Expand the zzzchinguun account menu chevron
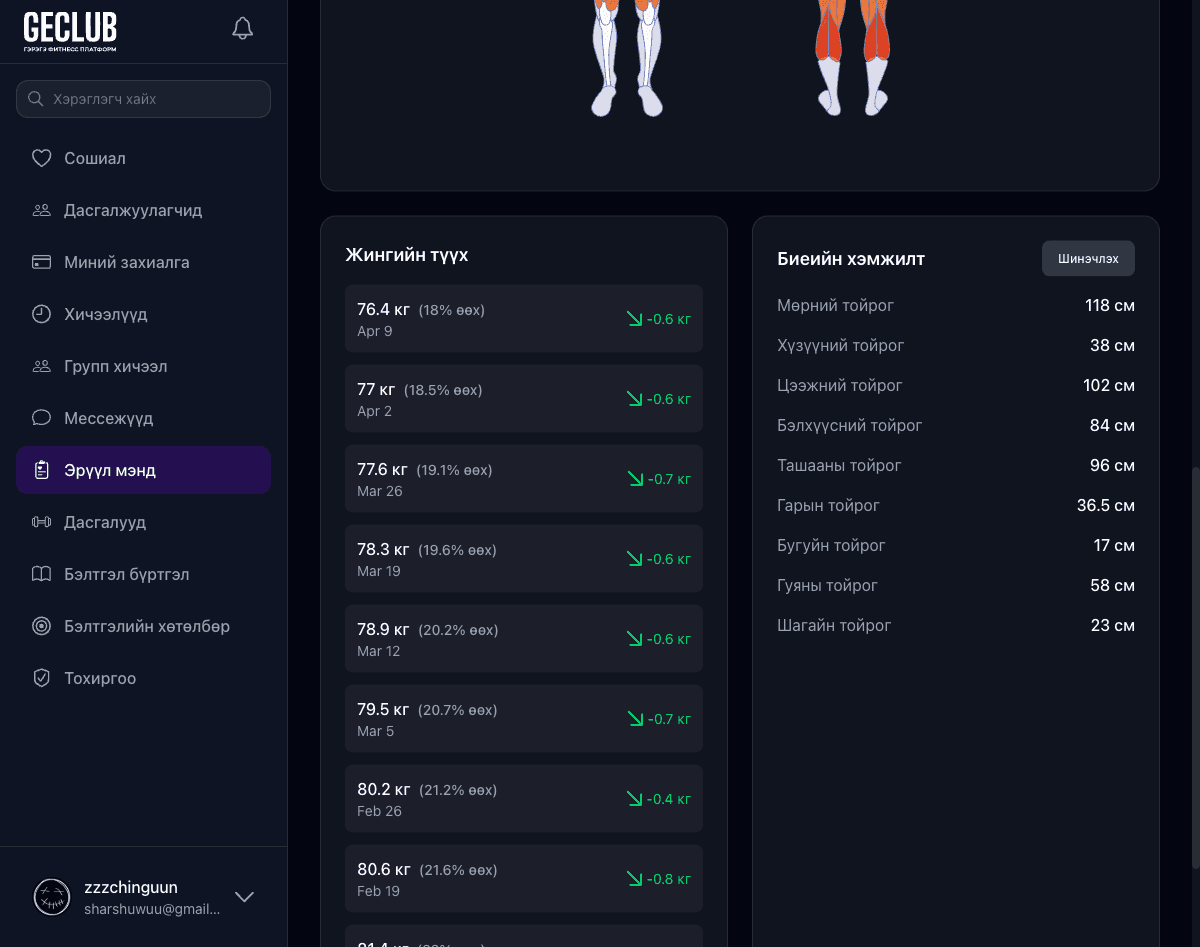1200x947 pixels. click(244, 897)
